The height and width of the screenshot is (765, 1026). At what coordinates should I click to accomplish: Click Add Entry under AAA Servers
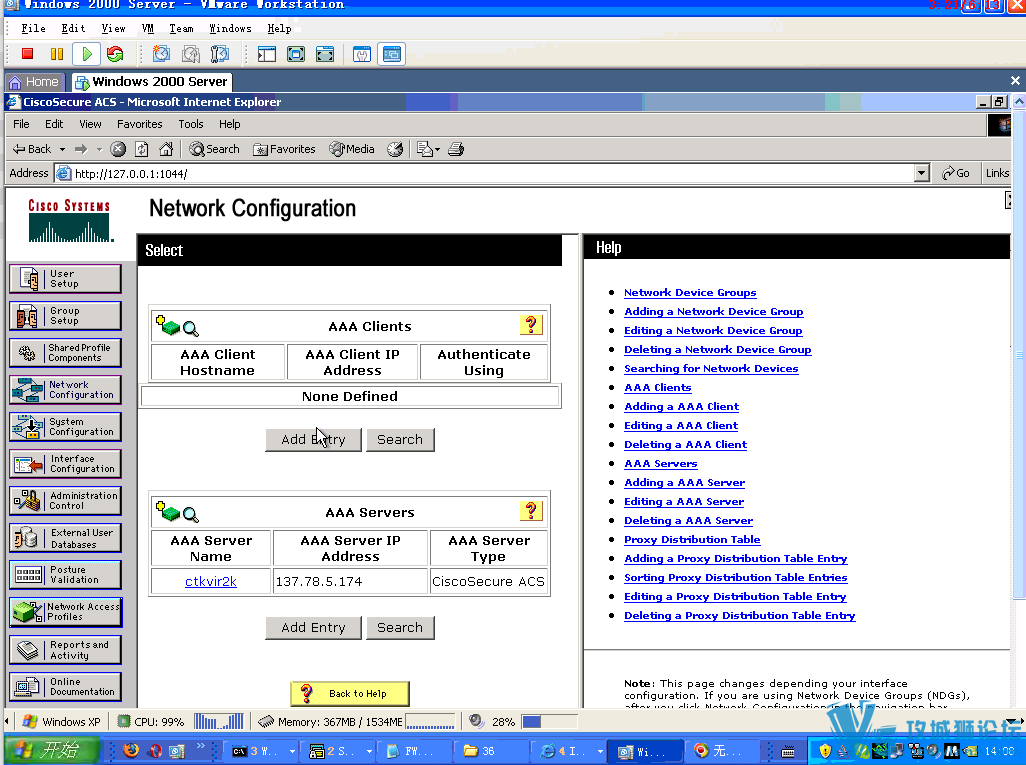tap(313, 627)
